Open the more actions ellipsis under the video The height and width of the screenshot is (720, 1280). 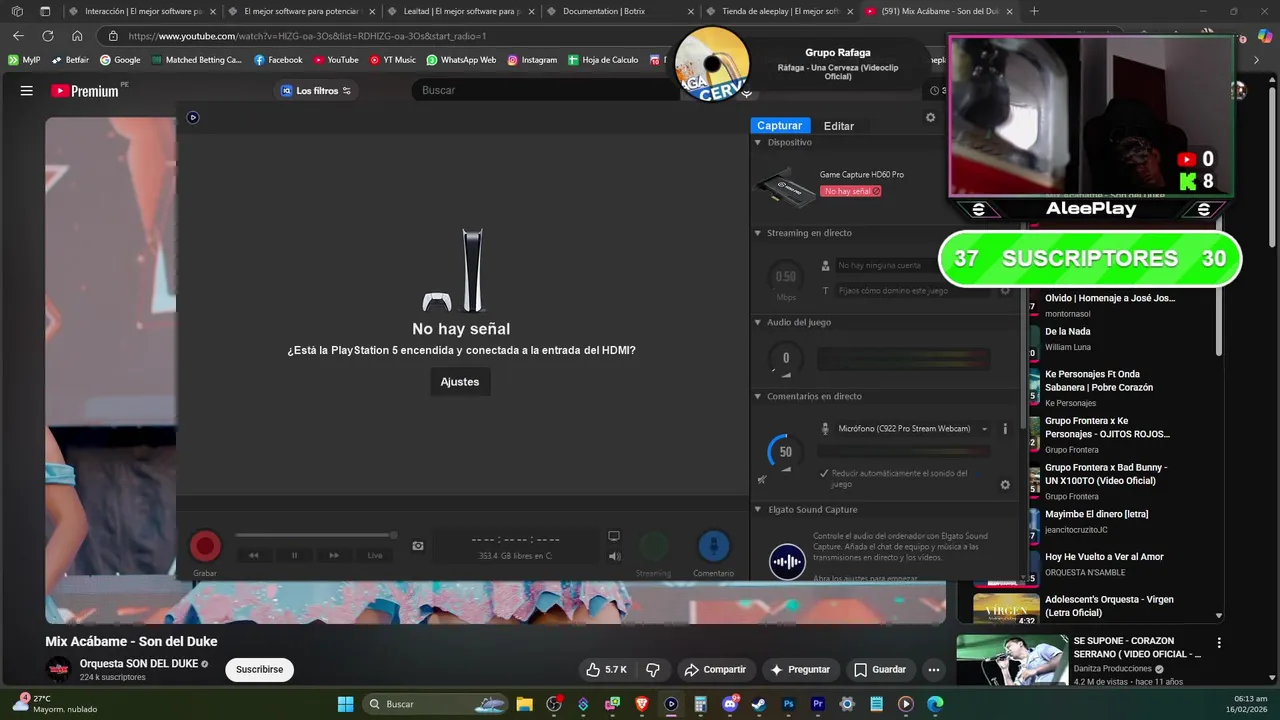click(933, 669)
